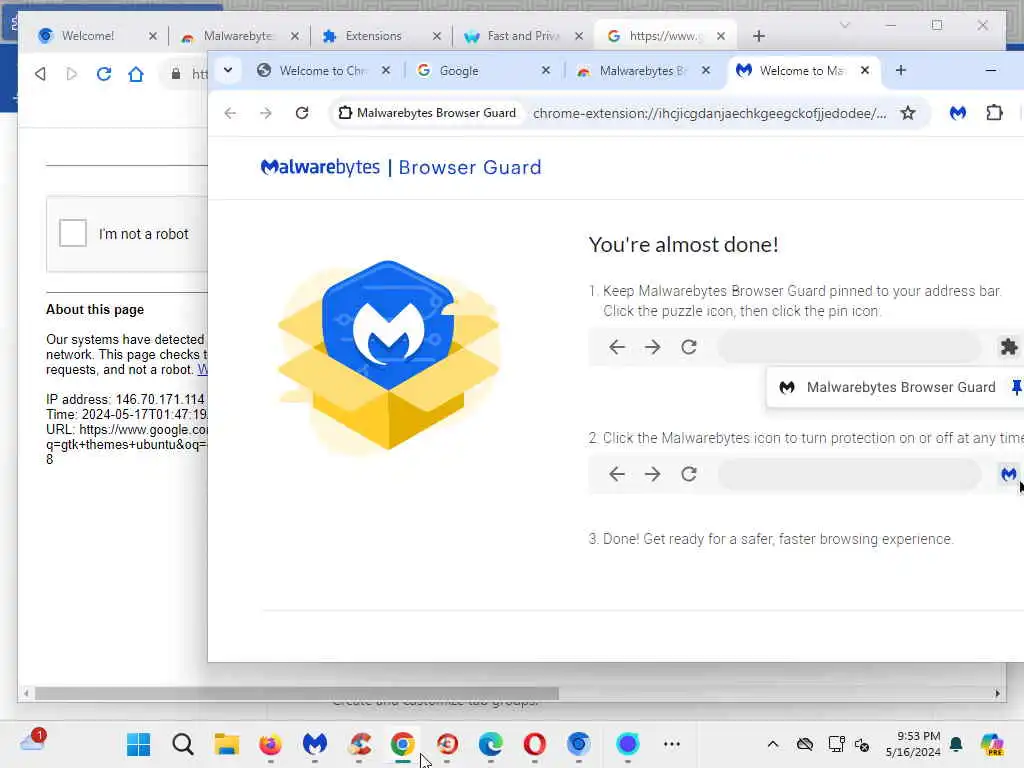
Task: Open Opera browser from the taskbar
Action: pos(534,744)
